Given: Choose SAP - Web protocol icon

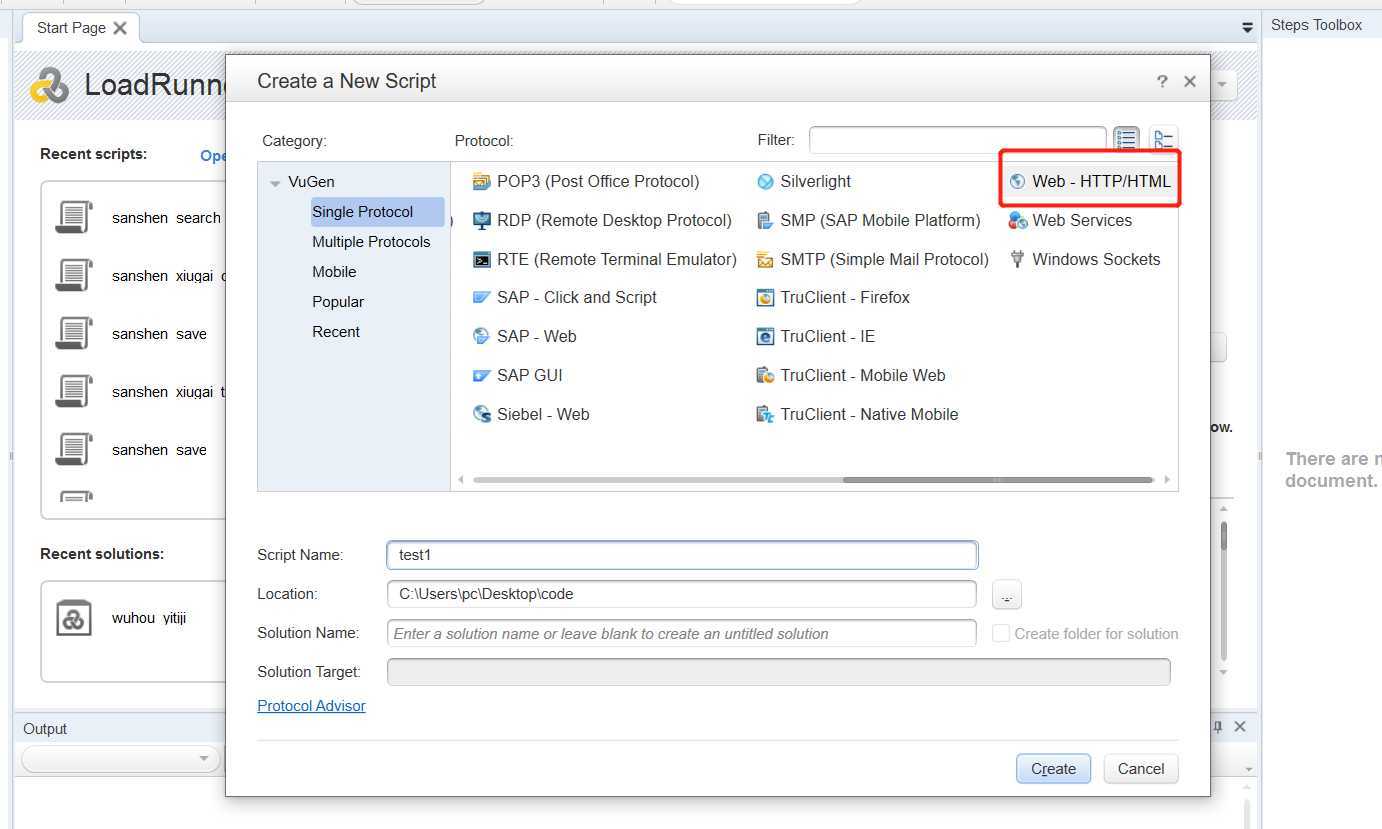Looking at the screenshot, I should coord(482,336).
